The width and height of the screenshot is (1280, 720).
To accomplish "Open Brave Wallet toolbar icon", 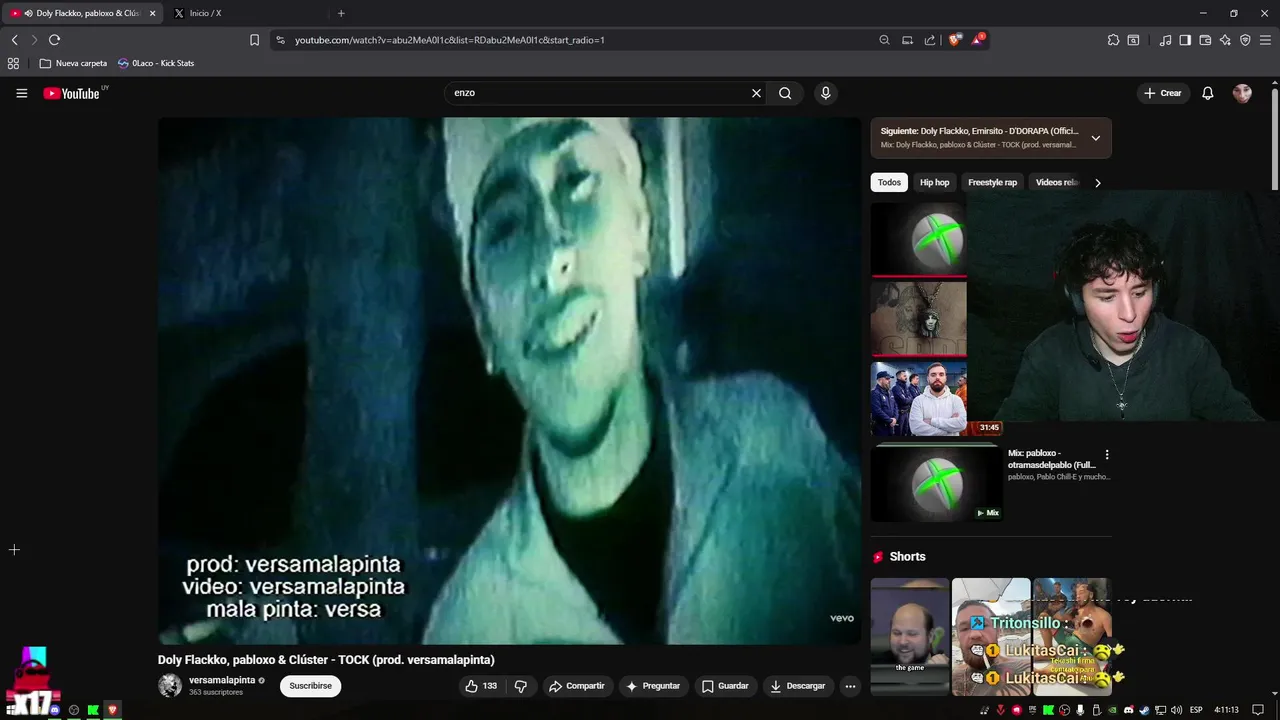I will 1205,40.
